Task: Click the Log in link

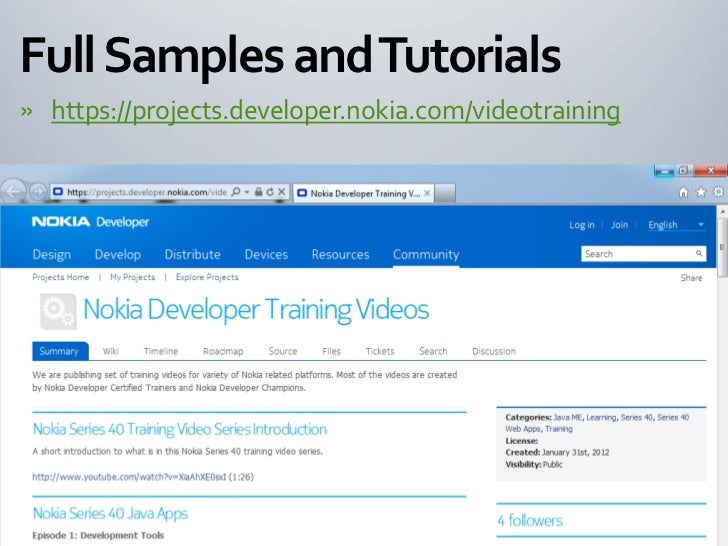Action: (582, 225)
